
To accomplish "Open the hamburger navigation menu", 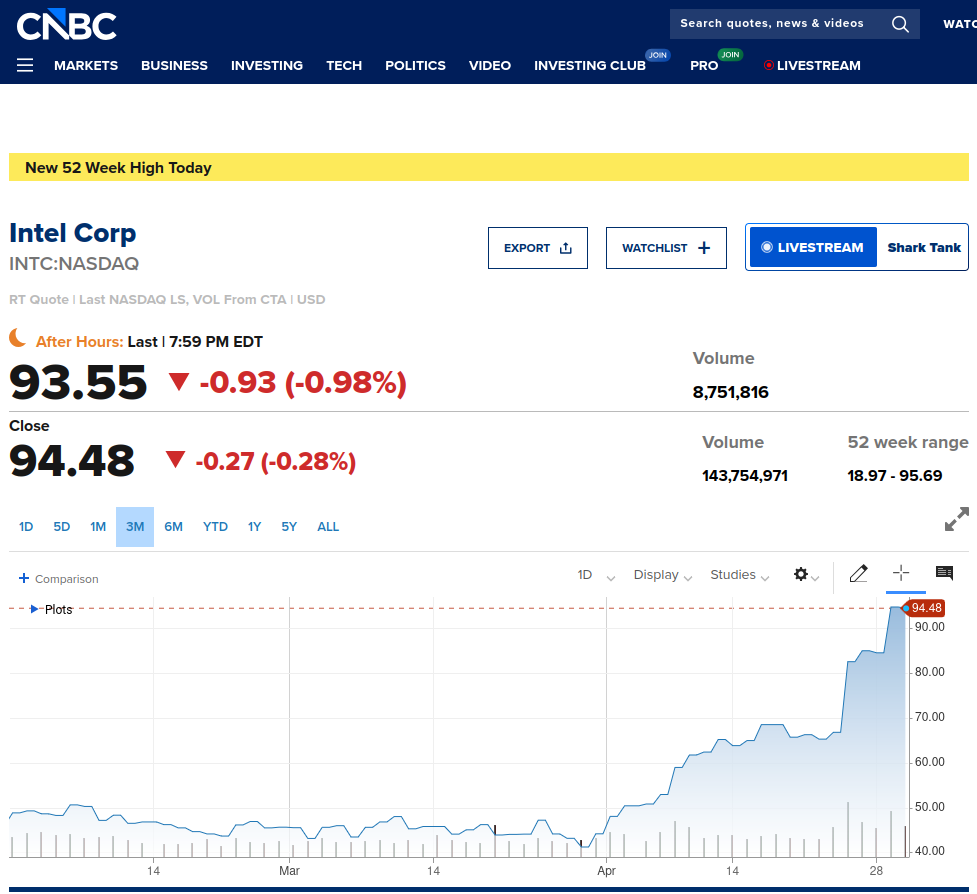I will pos(25,65).
